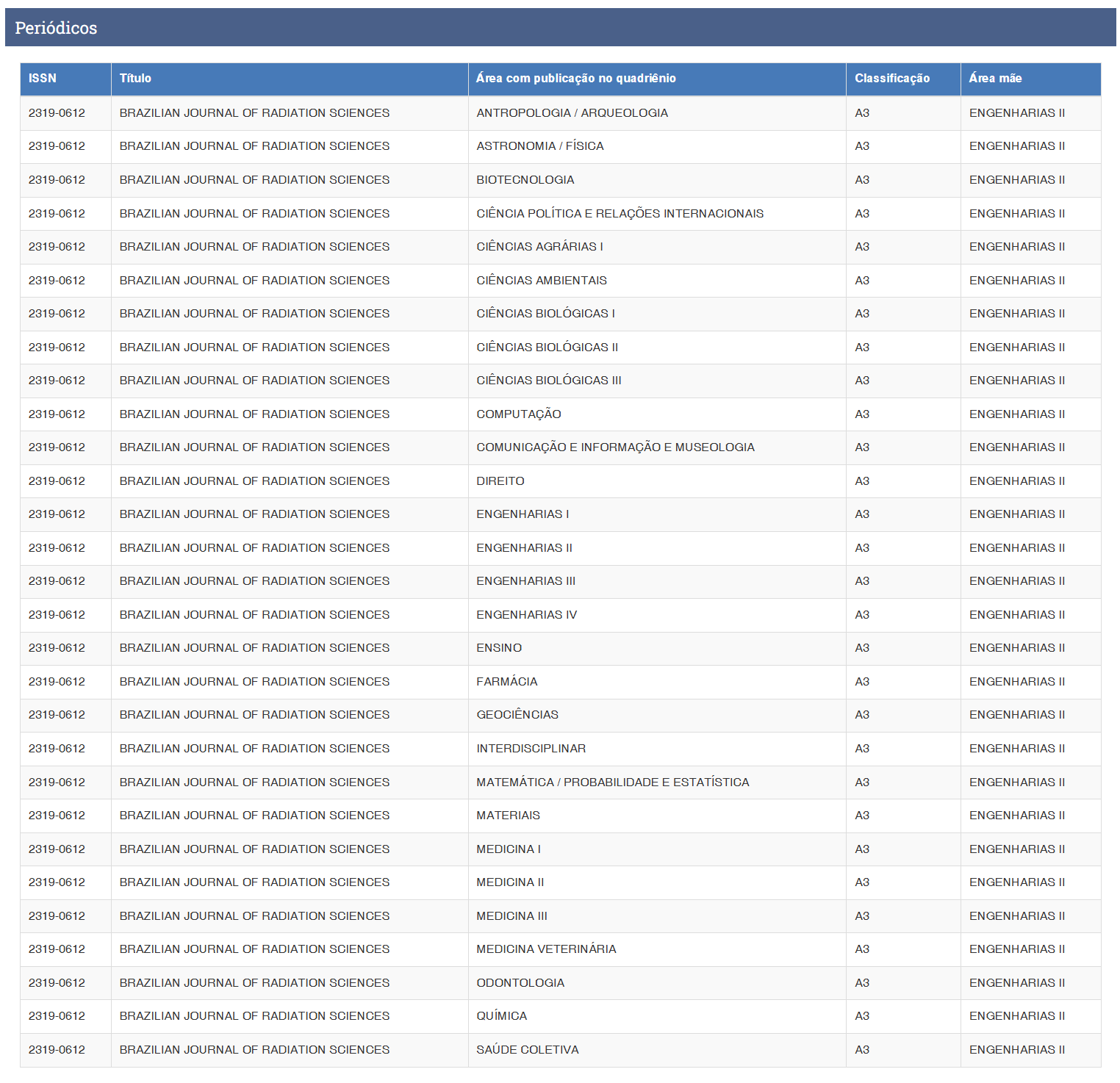
Task: Click the journal title in the ODONTOLOGIA row
Action: pos(254,983)
